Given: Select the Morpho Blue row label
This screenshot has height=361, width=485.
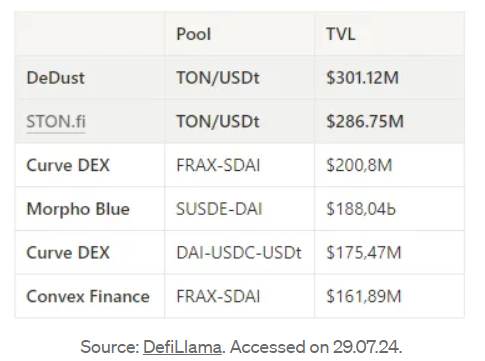Looking at the screenshot, I should 78,209.
